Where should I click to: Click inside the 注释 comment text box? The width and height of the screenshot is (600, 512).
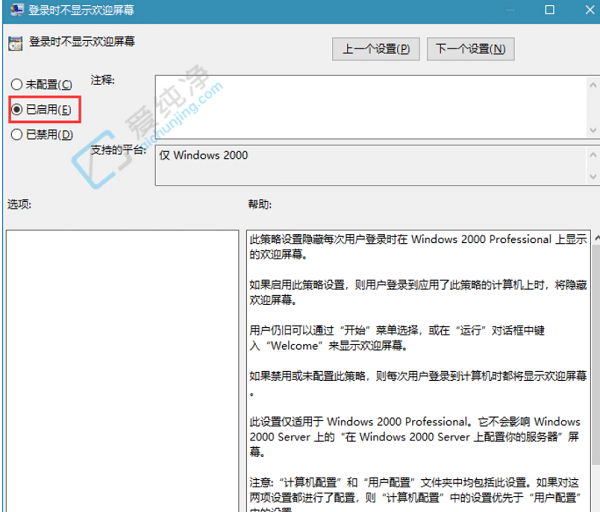pyautogui.click(x=370, y=107)
